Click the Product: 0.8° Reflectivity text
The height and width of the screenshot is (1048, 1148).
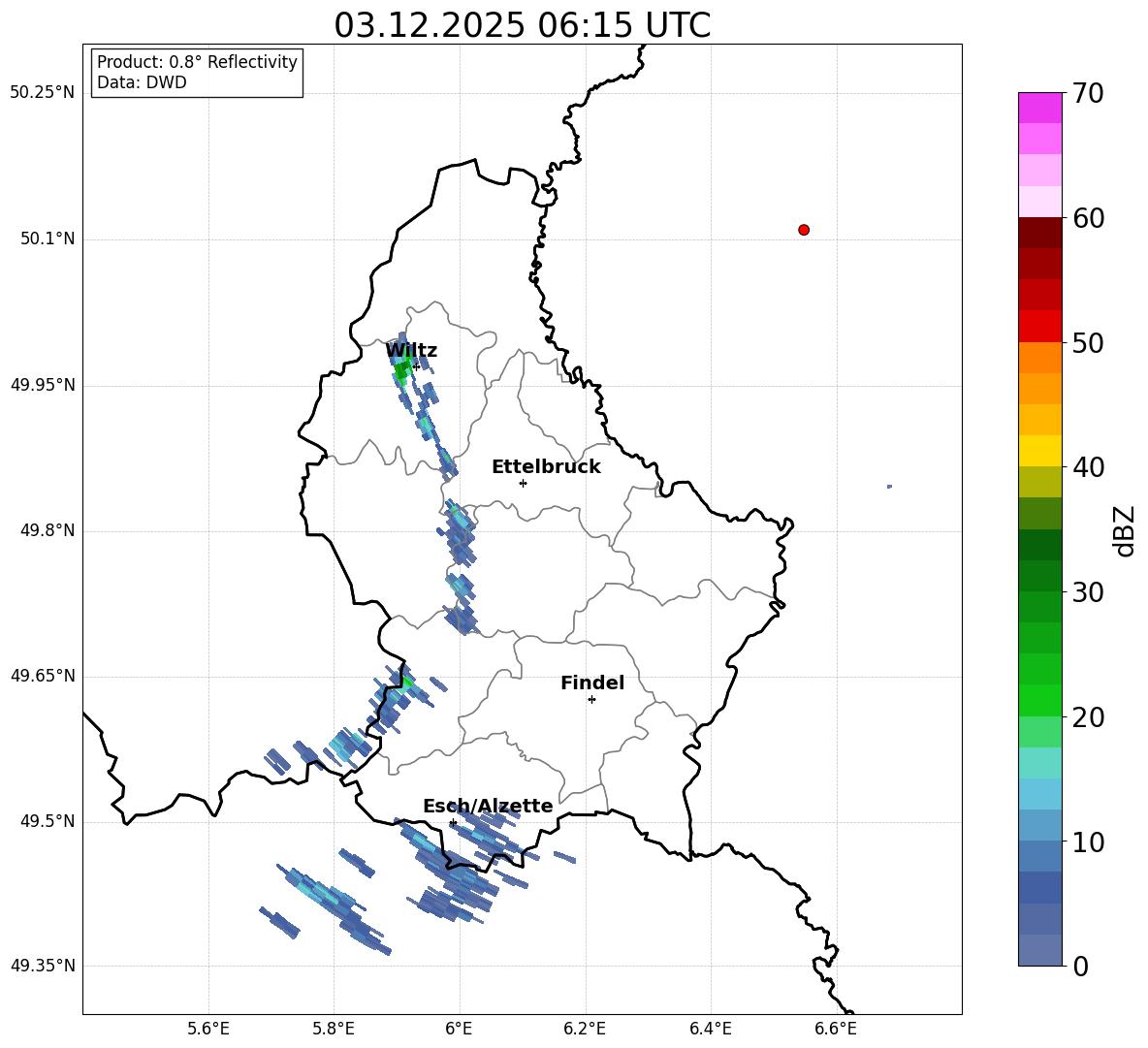tap(197, 62)
